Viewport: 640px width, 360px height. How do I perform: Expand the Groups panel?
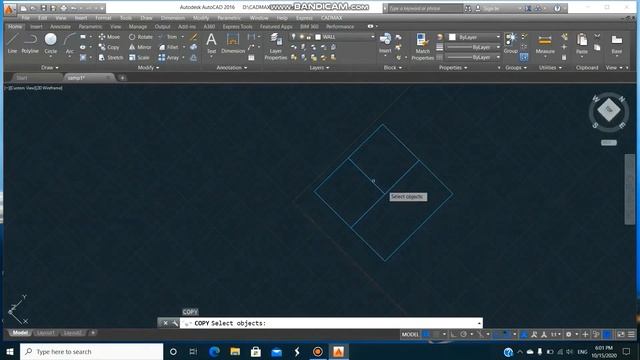516,67
